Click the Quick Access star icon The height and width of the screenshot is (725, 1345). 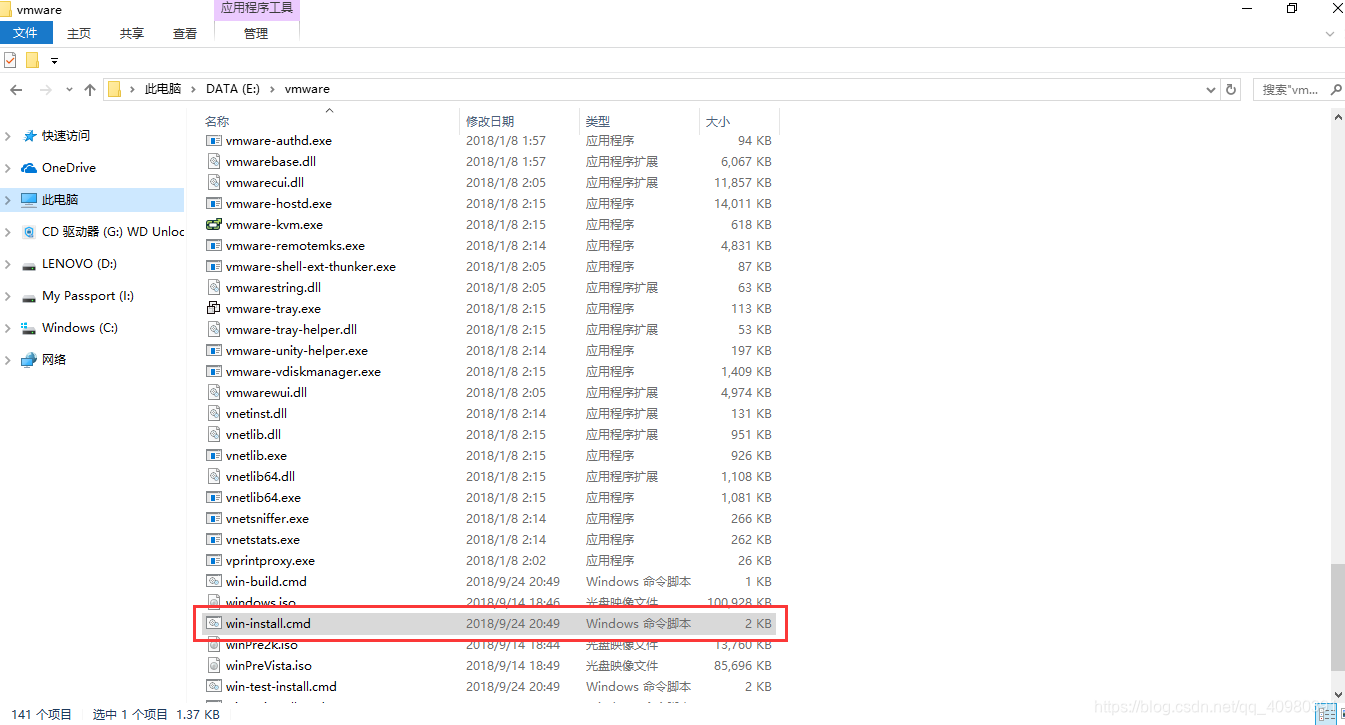tap(29, 136)
